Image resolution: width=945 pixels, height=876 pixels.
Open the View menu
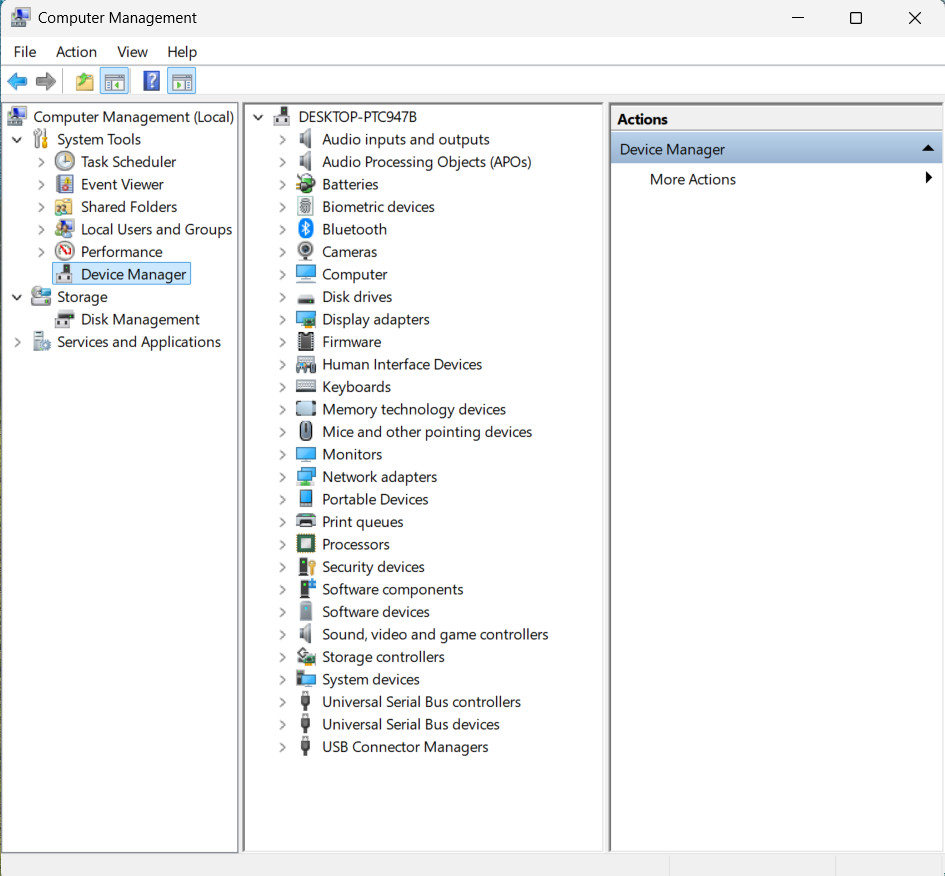click(132, 52)
